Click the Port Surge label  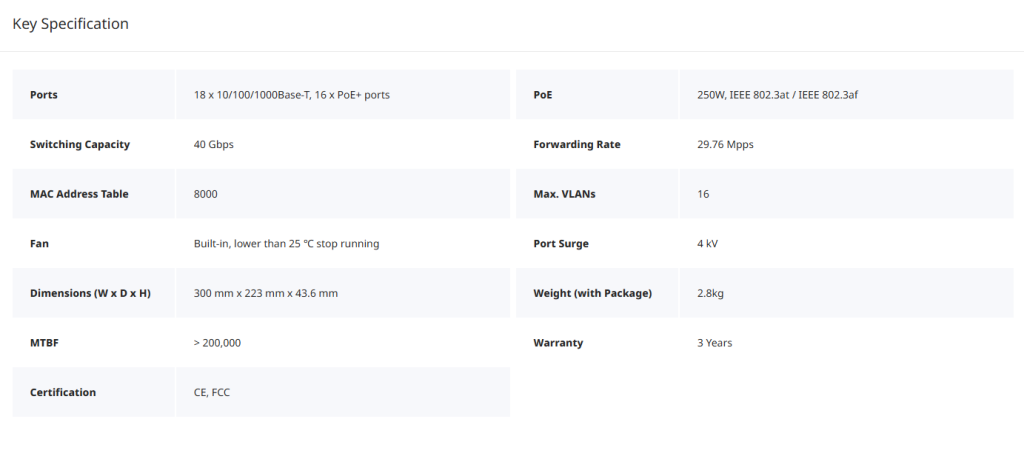(x=561, y=243)
